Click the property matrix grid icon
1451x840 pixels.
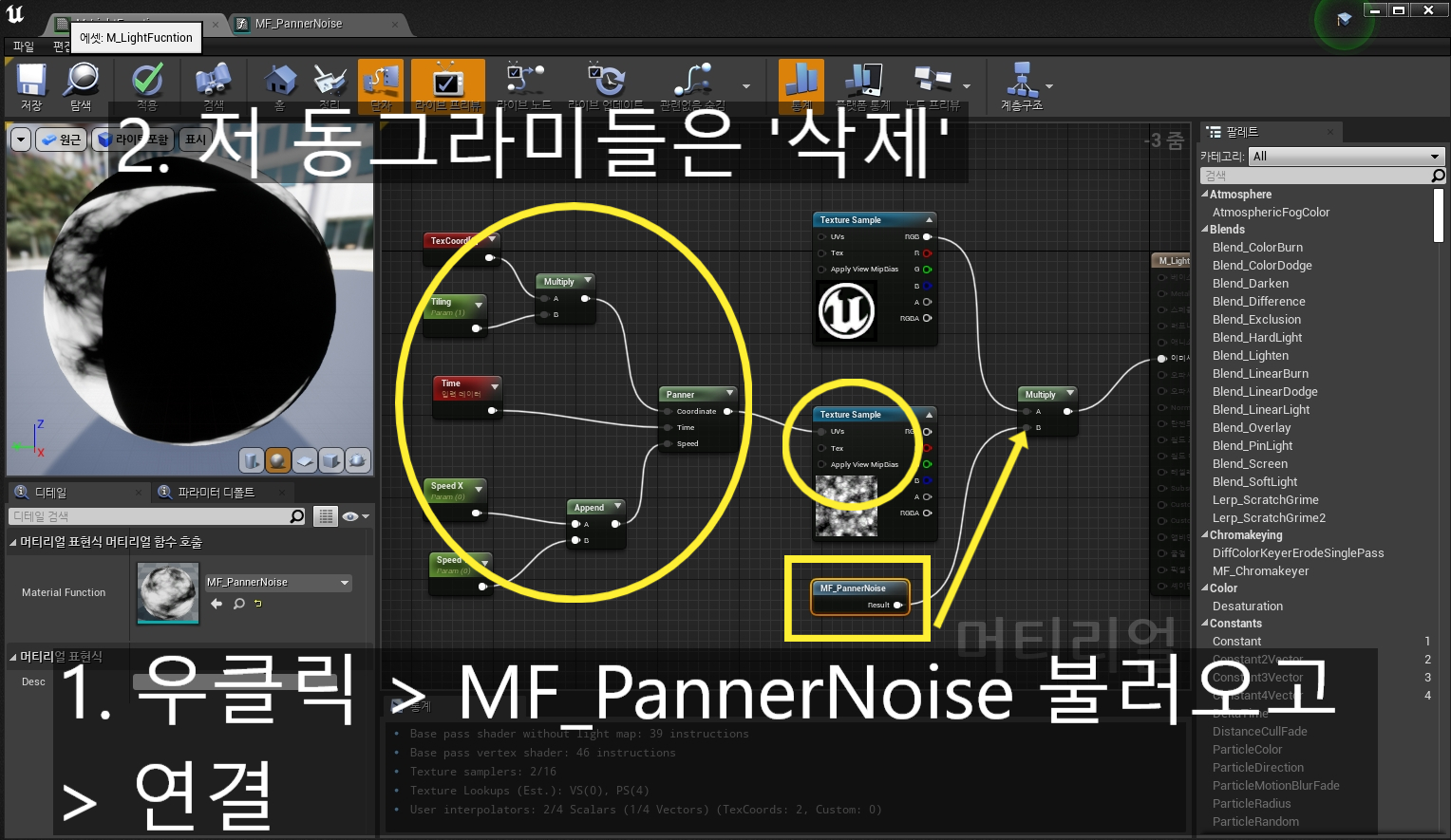click(326, 516)
